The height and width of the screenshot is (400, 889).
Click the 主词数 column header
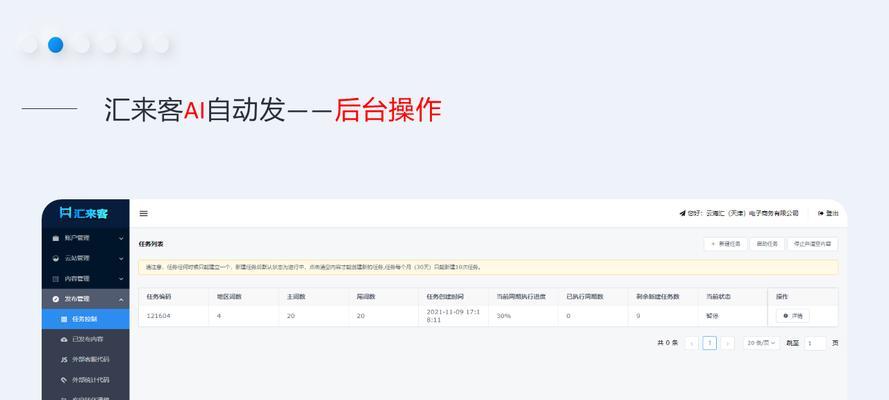pos(296,297)
